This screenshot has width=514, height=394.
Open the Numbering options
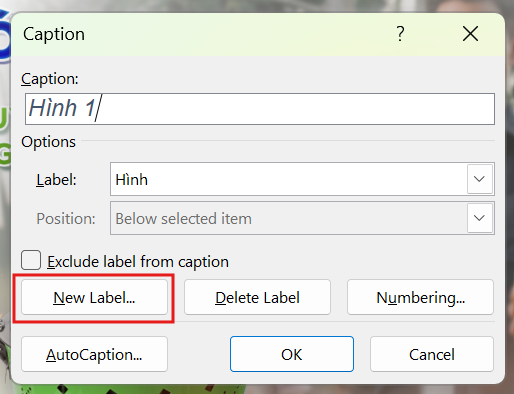420,297
